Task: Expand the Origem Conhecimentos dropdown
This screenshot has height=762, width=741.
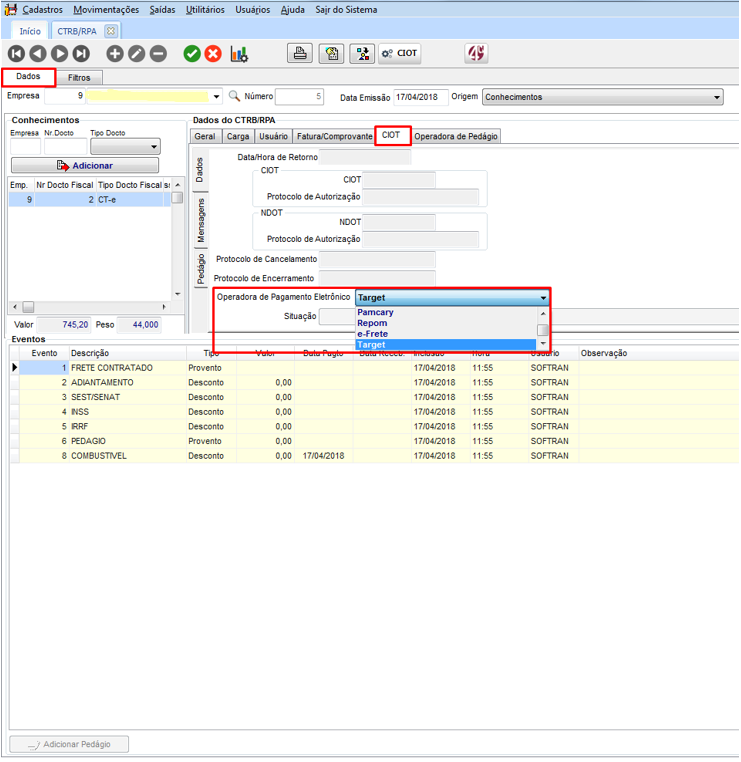Action: click(x=717, y=97)
